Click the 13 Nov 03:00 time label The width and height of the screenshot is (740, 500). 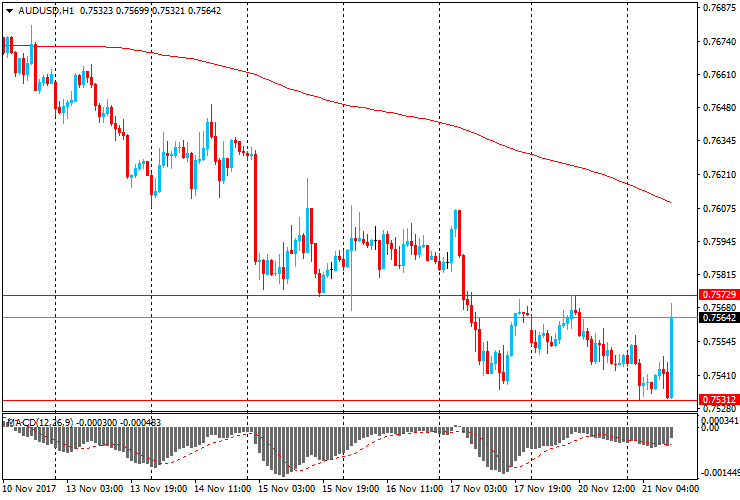click(x=94, y=488)
